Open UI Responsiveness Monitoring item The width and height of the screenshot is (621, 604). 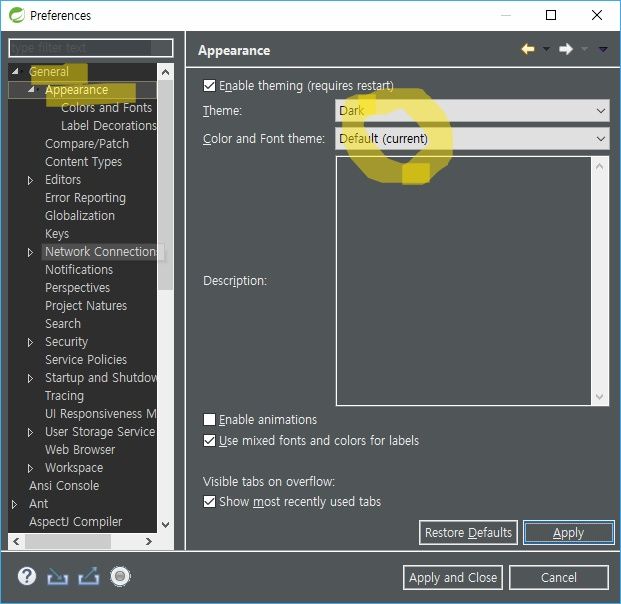pos(101,413)
